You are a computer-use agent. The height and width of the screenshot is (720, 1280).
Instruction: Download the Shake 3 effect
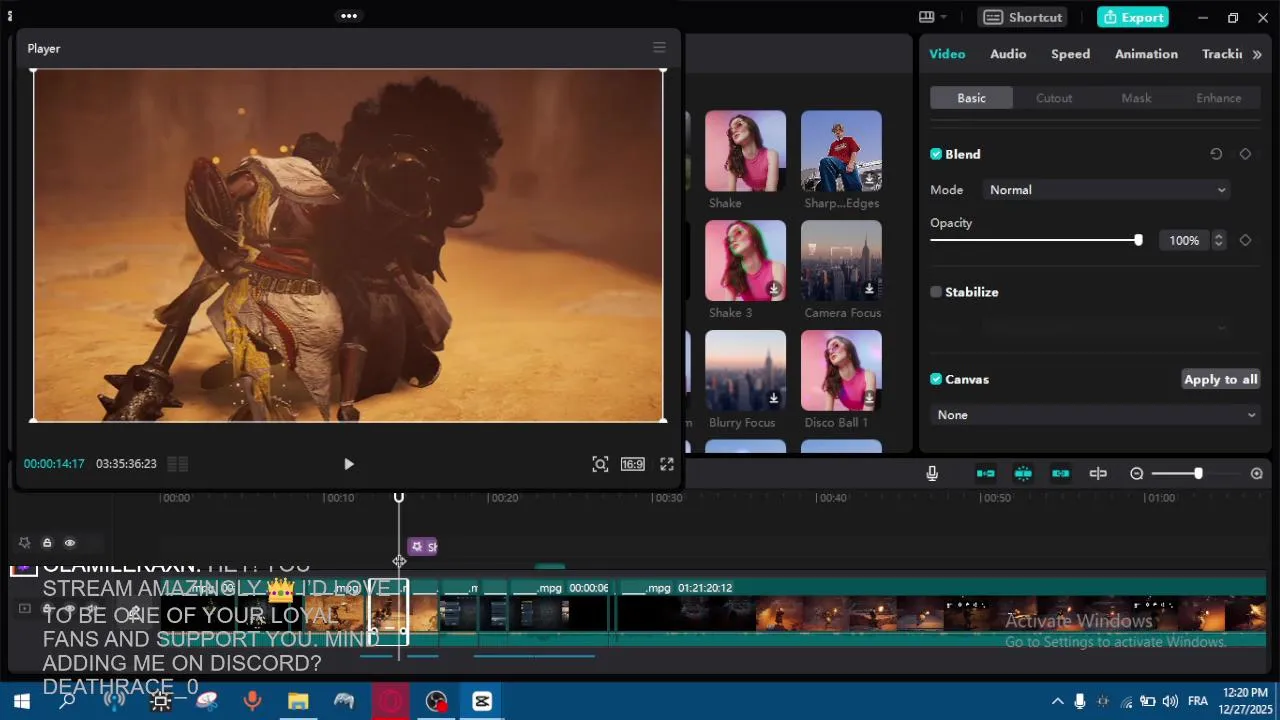pos(774,289)
